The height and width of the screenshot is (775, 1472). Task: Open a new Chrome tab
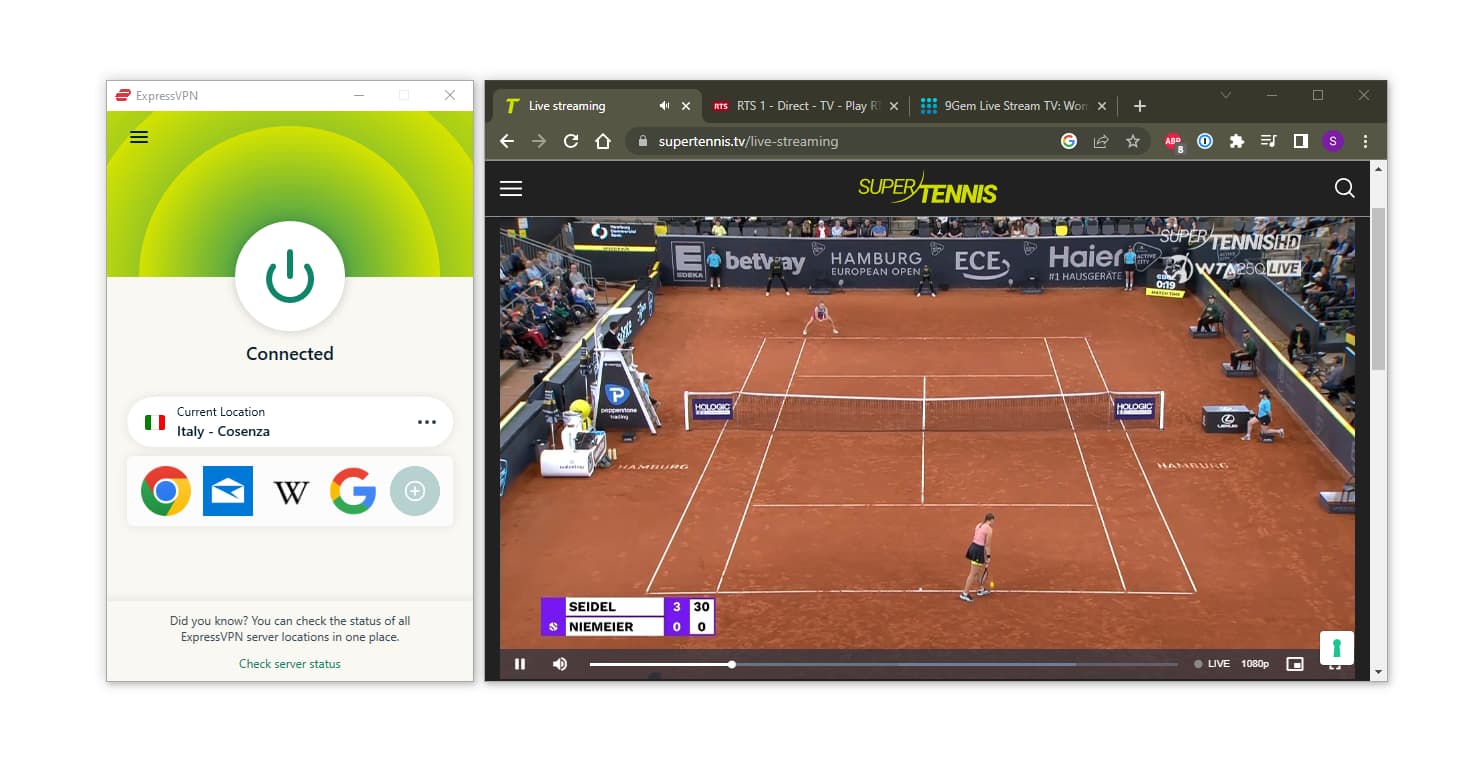[1140, 106]
